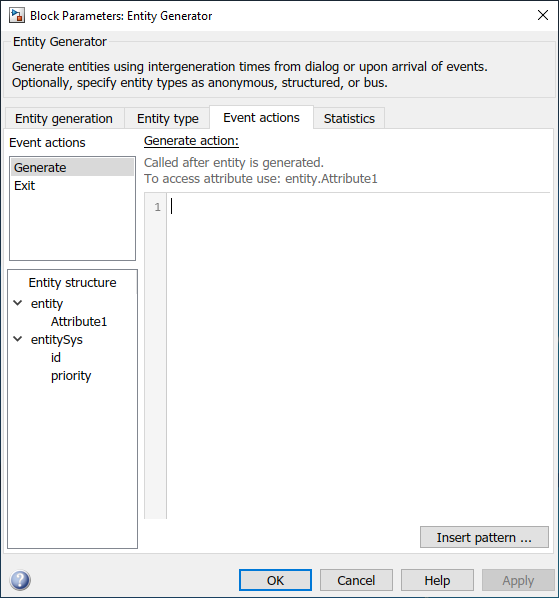The height and width of the screenshot is (598, 559).
Task: Switch to the Entity generation tab
Action: tap(64, 119)
